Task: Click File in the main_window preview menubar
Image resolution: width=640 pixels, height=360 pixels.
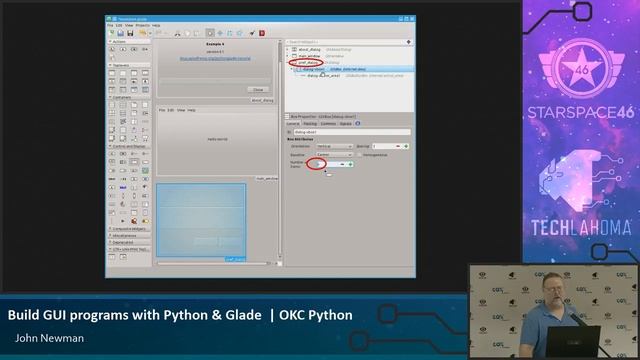Action: (162, 110)
